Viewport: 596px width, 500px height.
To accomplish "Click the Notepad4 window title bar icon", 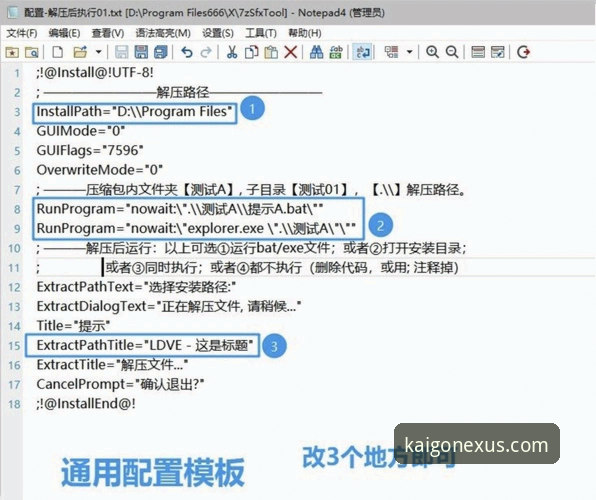I will (x=13, y=12).
